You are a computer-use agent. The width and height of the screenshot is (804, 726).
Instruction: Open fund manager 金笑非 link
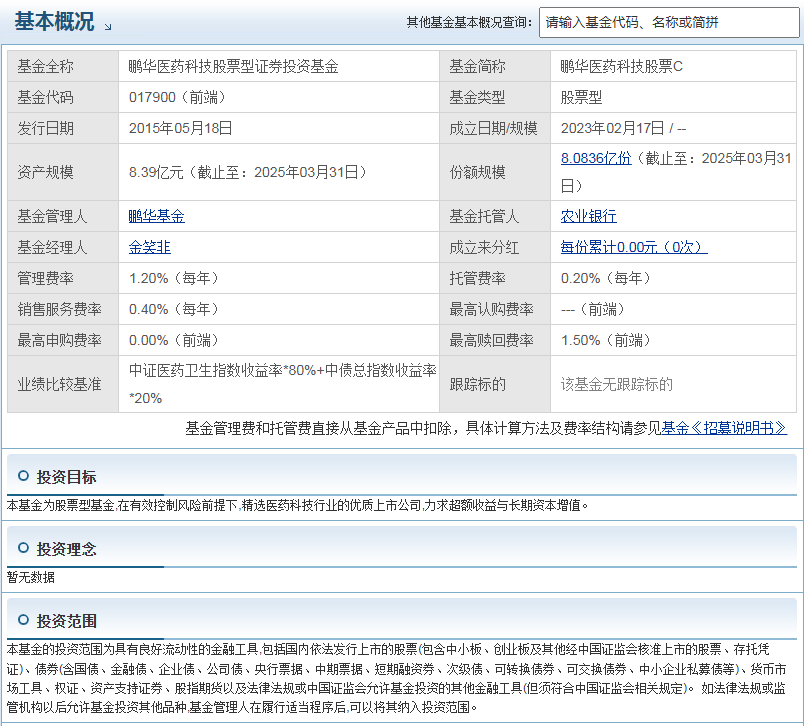tap(149, 247)
